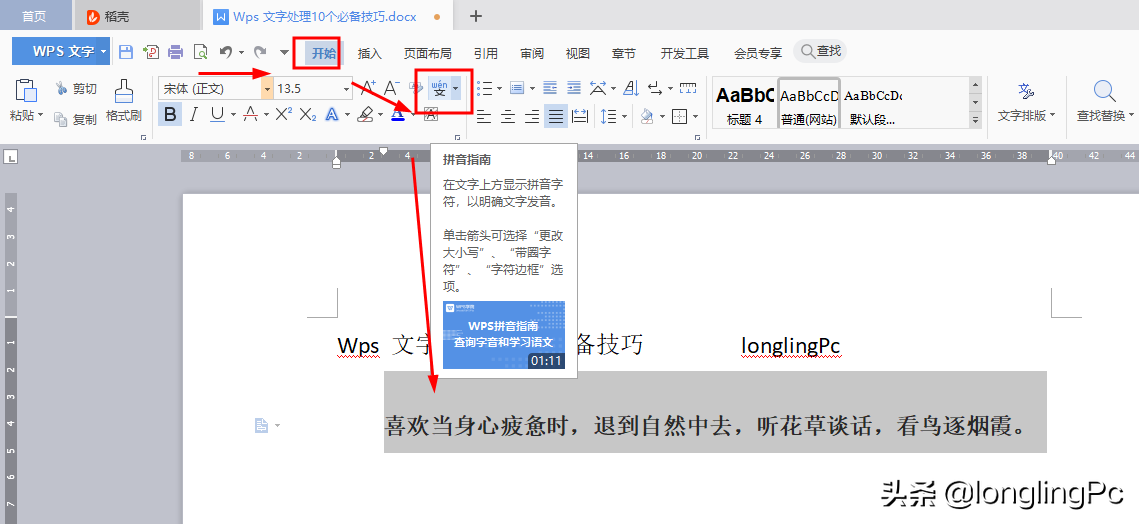
Task: Print the document using the printer icon
Action: tap(175, 52)
